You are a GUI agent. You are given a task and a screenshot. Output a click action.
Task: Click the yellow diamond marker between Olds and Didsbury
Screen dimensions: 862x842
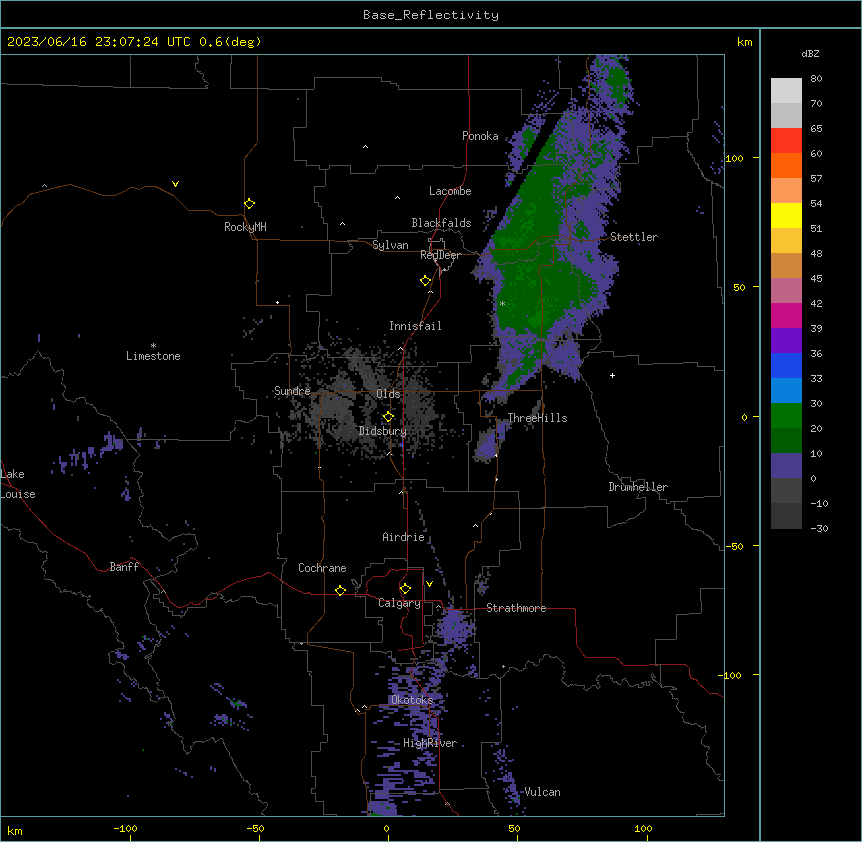pyautogui.click(x=388, y=417)
